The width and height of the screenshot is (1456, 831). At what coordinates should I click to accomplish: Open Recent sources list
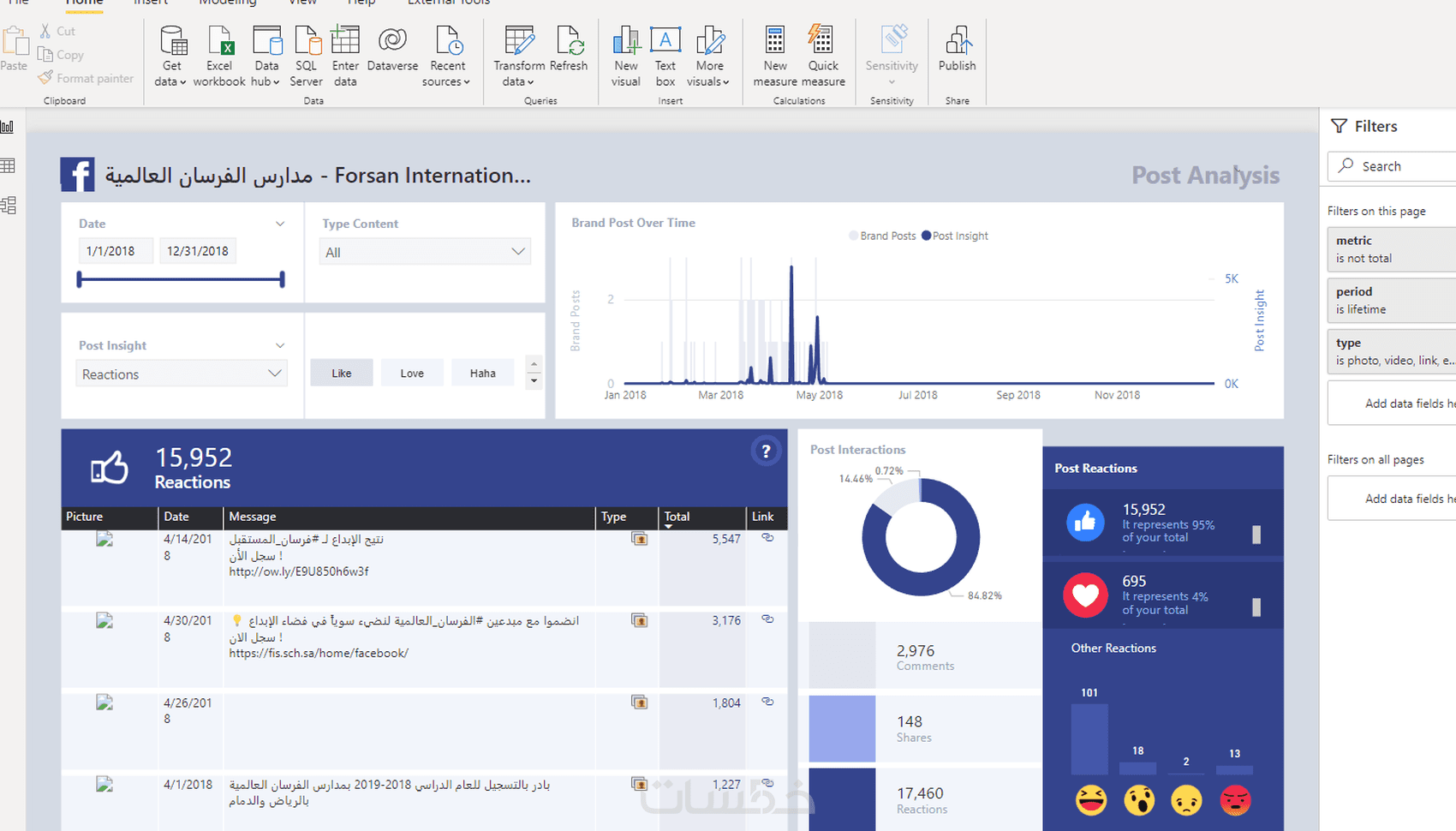(447, 56)
